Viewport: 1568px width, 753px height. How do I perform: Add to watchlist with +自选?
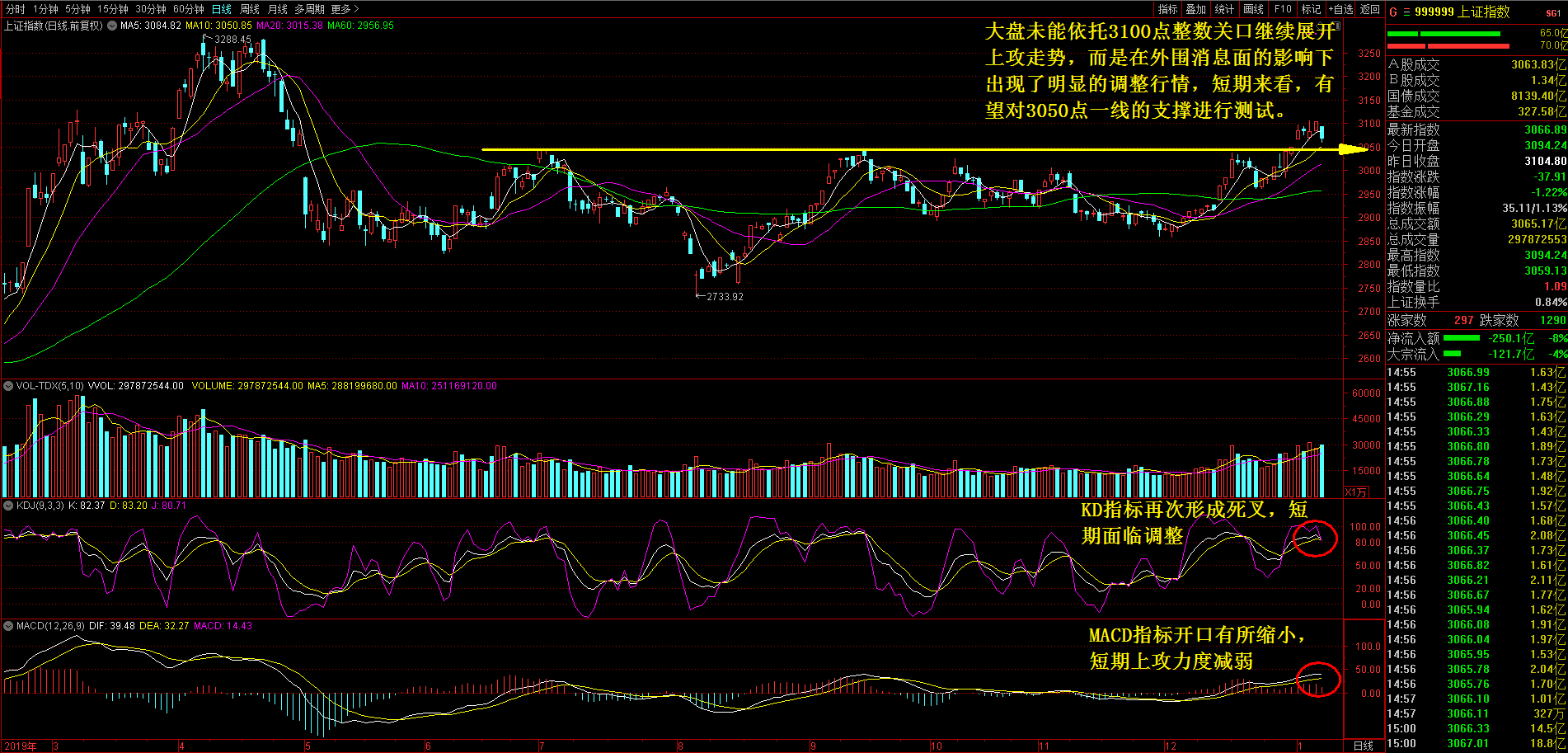click(1340, 9)
